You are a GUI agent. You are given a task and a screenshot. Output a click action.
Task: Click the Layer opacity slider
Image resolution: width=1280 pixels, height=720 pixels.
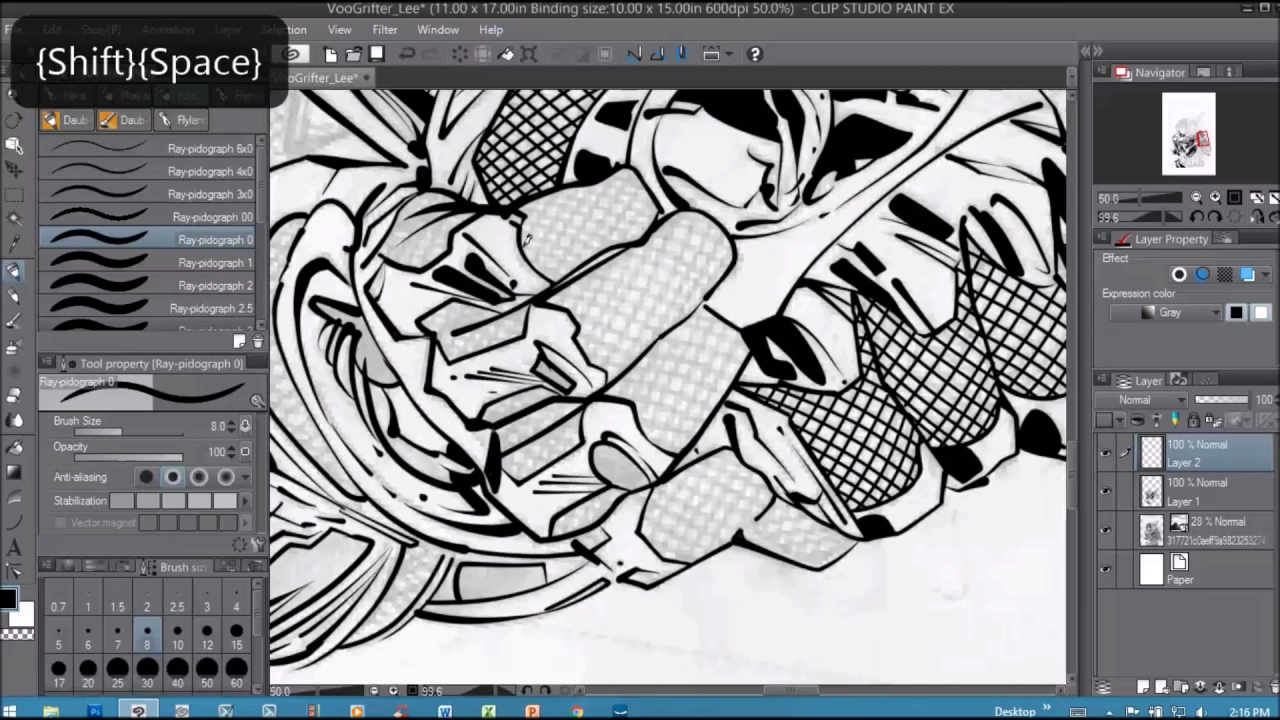pyautogui.click(x=1221, y=399)
